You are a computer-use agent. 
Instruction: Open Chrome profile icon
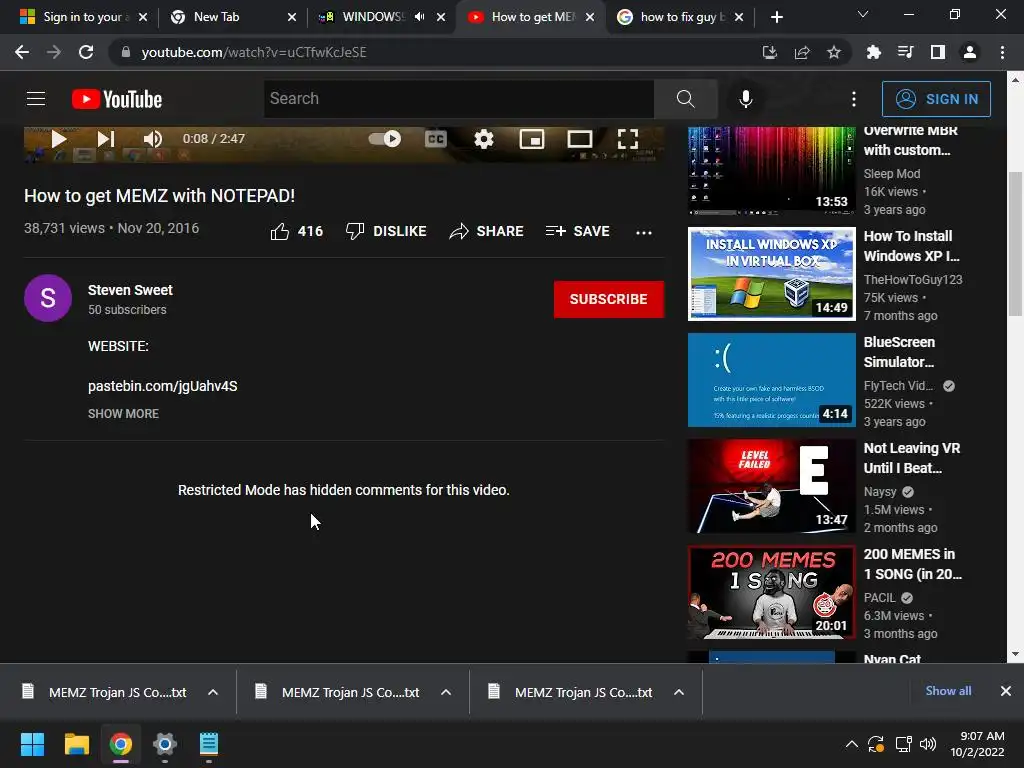[x=970, y=52]
